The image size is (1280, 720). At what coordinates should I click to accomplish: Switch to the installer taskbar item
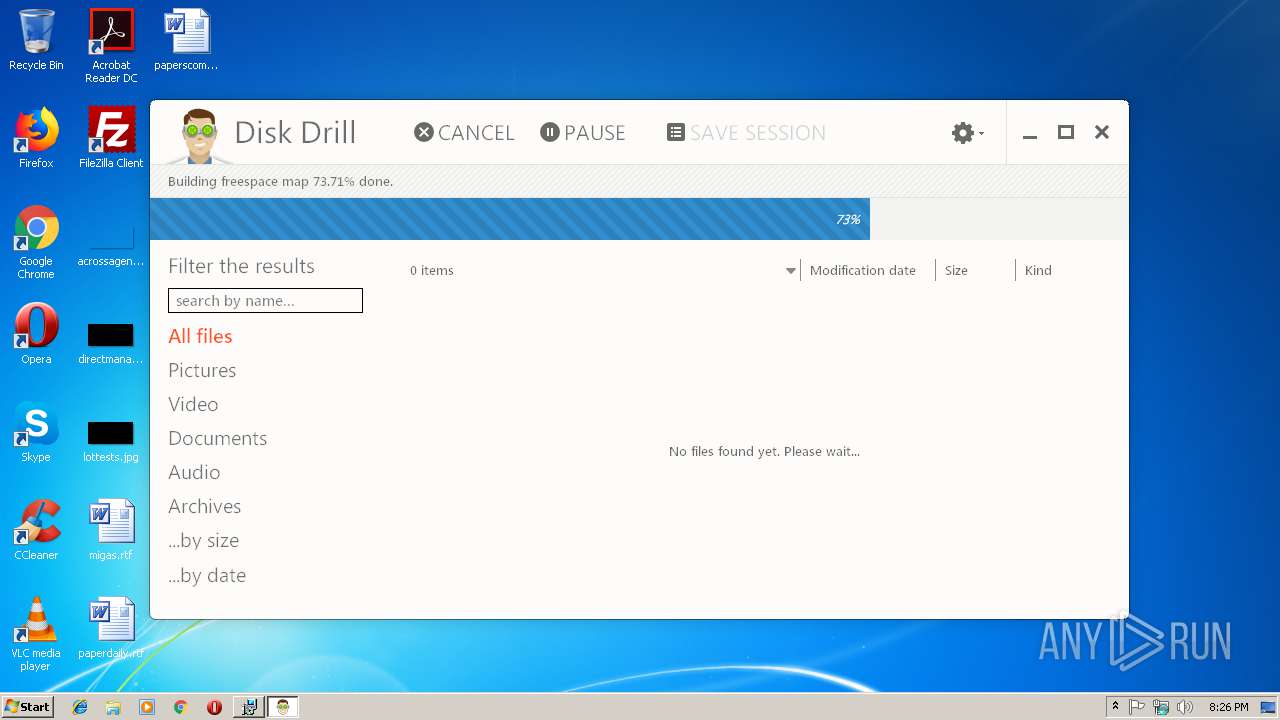tap(249, 707)
